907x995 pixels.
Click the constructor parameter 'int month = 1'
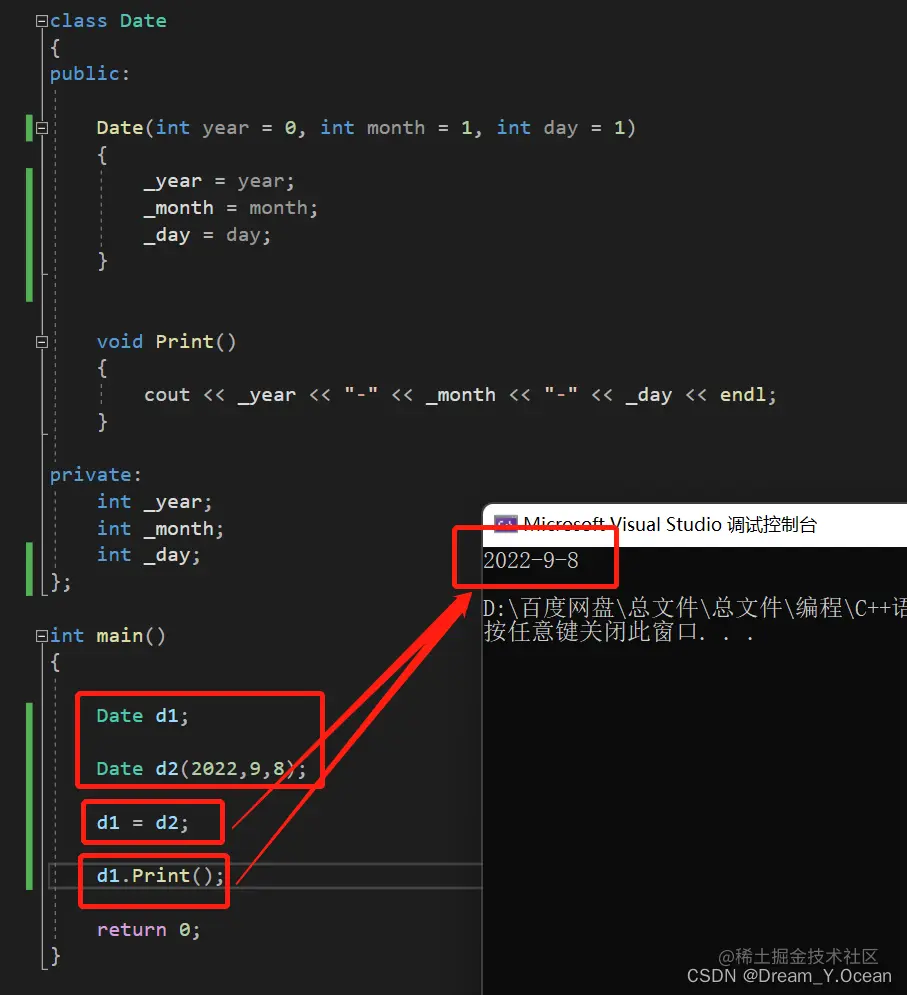[396, 128]
